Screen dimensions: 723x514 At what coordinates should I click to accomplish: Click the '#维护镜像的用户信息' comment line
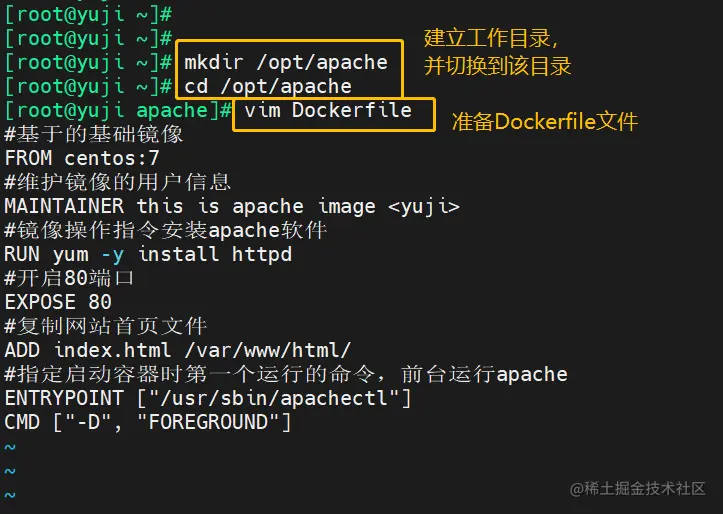pos(118,182)
